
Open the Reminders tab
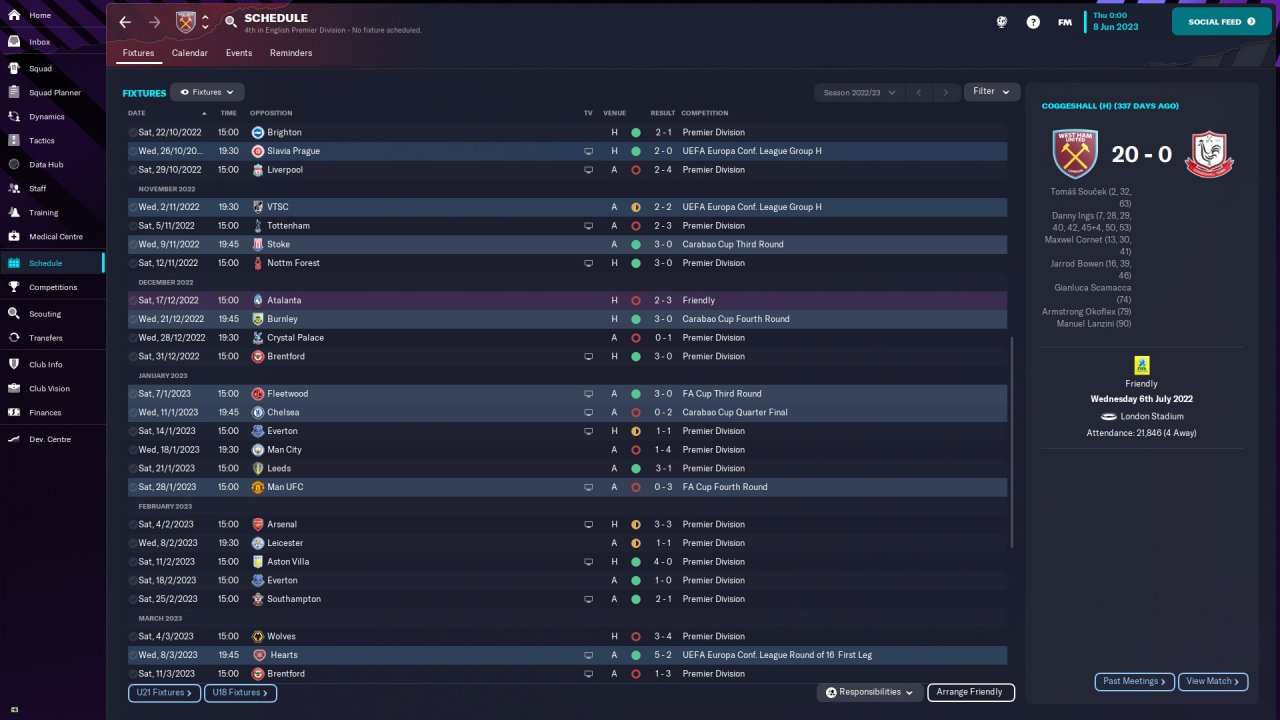[x=291, y=53]
